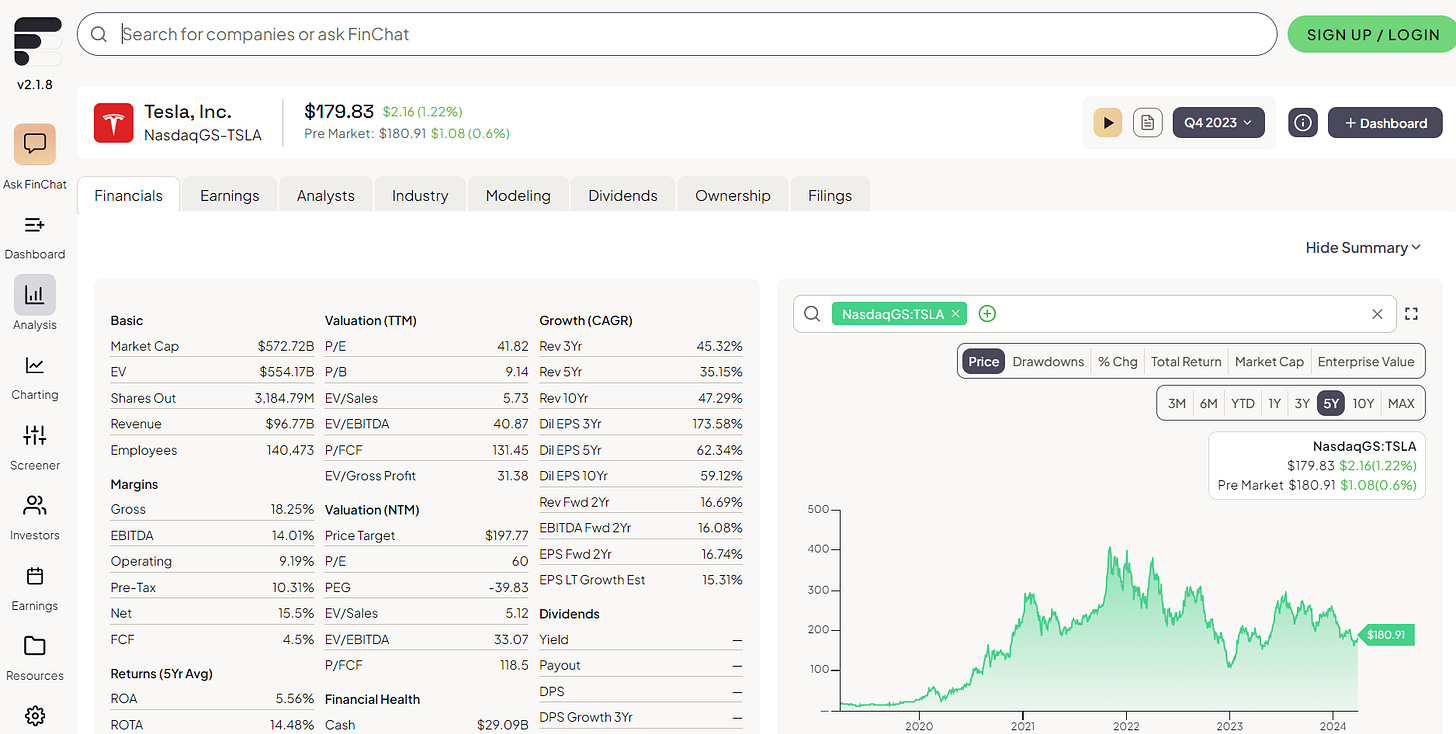Click the search magnifier in top bar

[x=99, y=34]
